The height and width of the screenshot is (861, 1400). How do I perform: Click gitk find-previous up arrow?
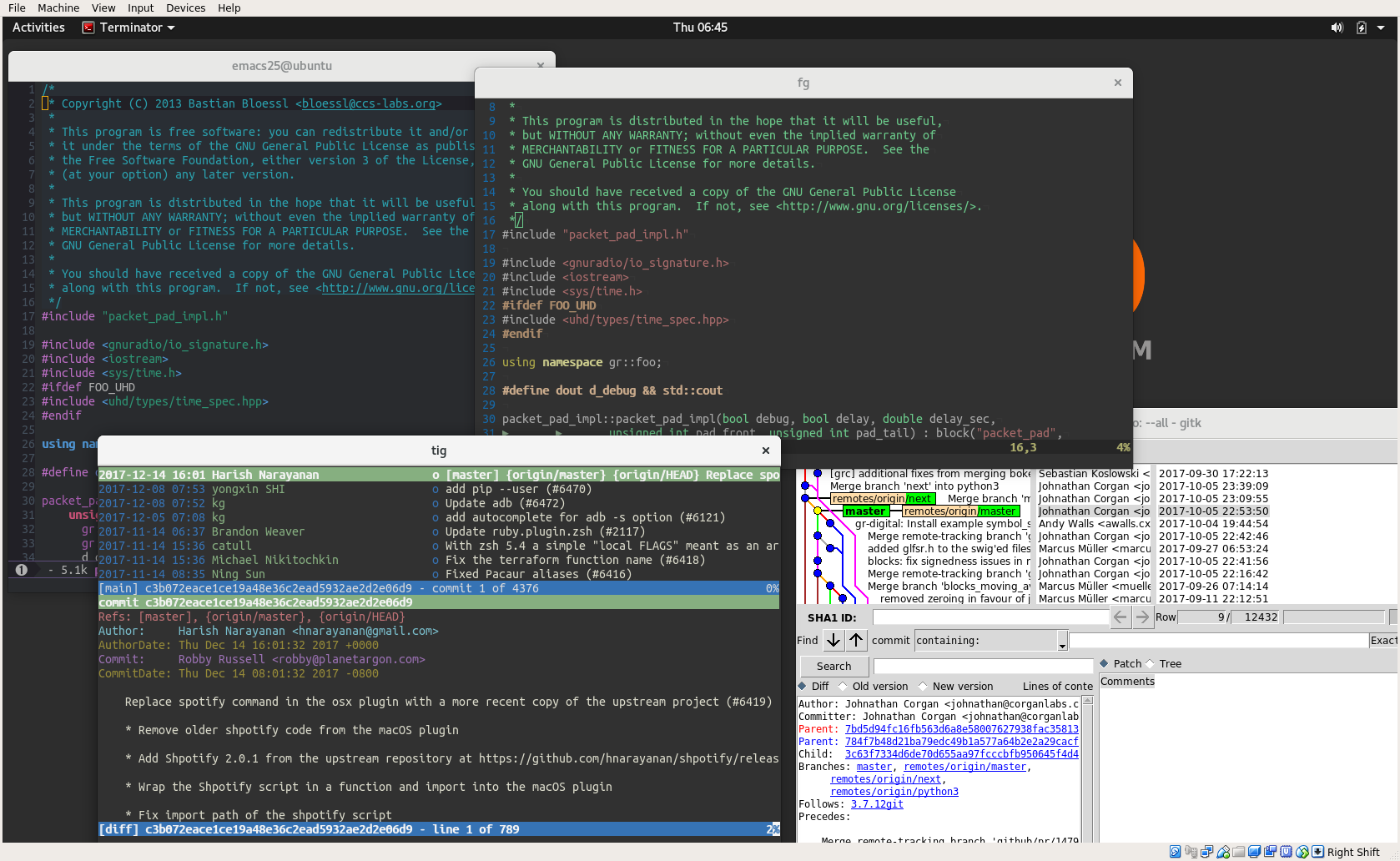[x=857, y=640]
